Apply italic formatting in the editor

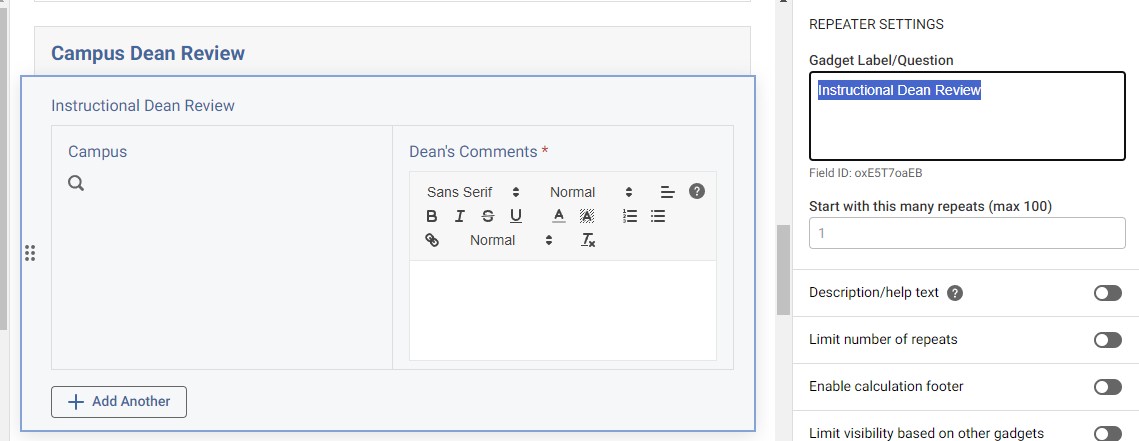pyautogui.click(x=459, y=216)
